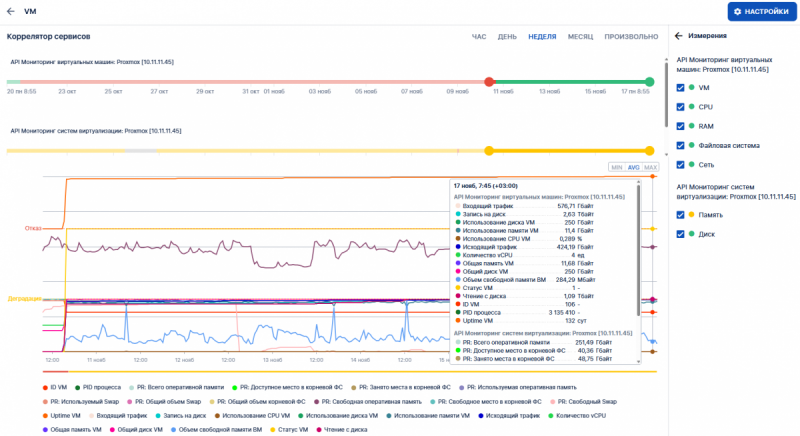Image resolution: width=800 pixels, height=436 pixels.
Task: Uncheck the VM measurement checkbox
Action: click(681, 88)
